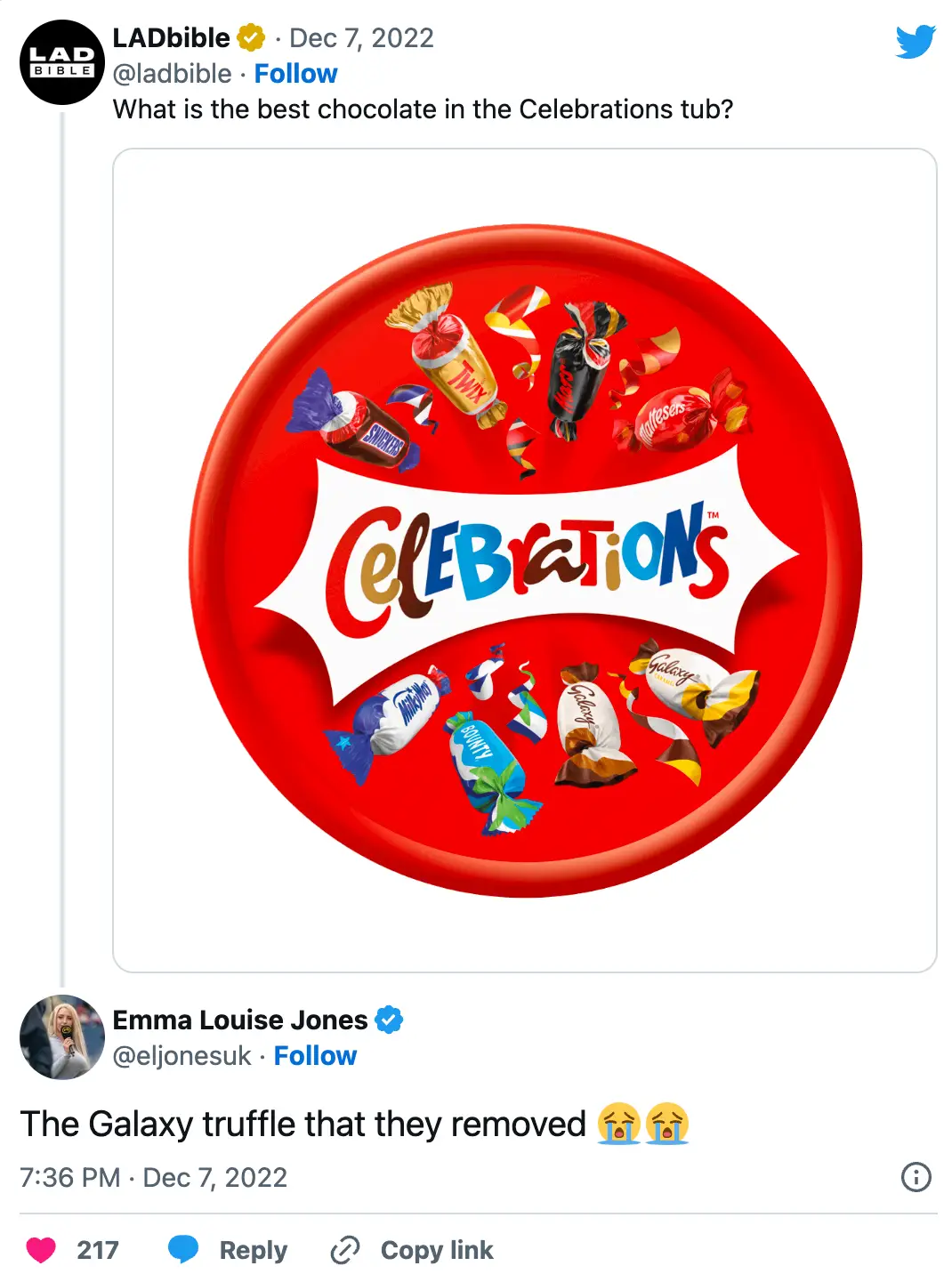This screenshot has height=1274, width=952.
Task: Toggle Follow on @eljonesuk
Action: [316, 1055]
